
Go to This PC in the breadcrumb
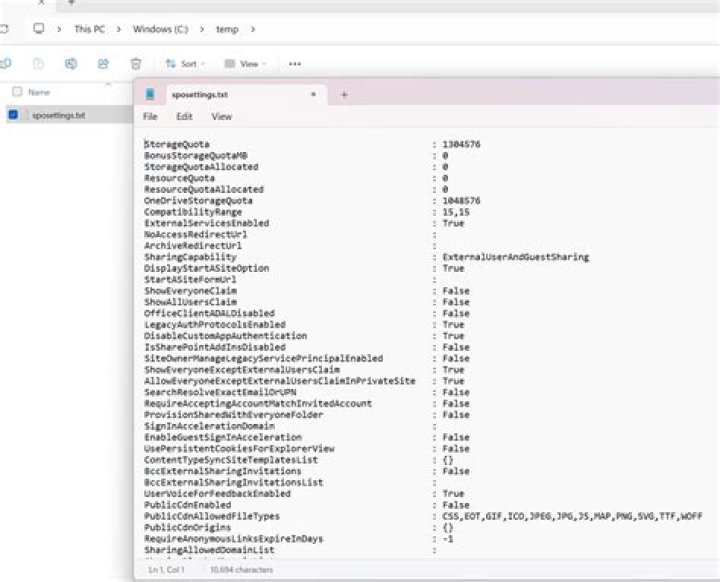(90, 29)
